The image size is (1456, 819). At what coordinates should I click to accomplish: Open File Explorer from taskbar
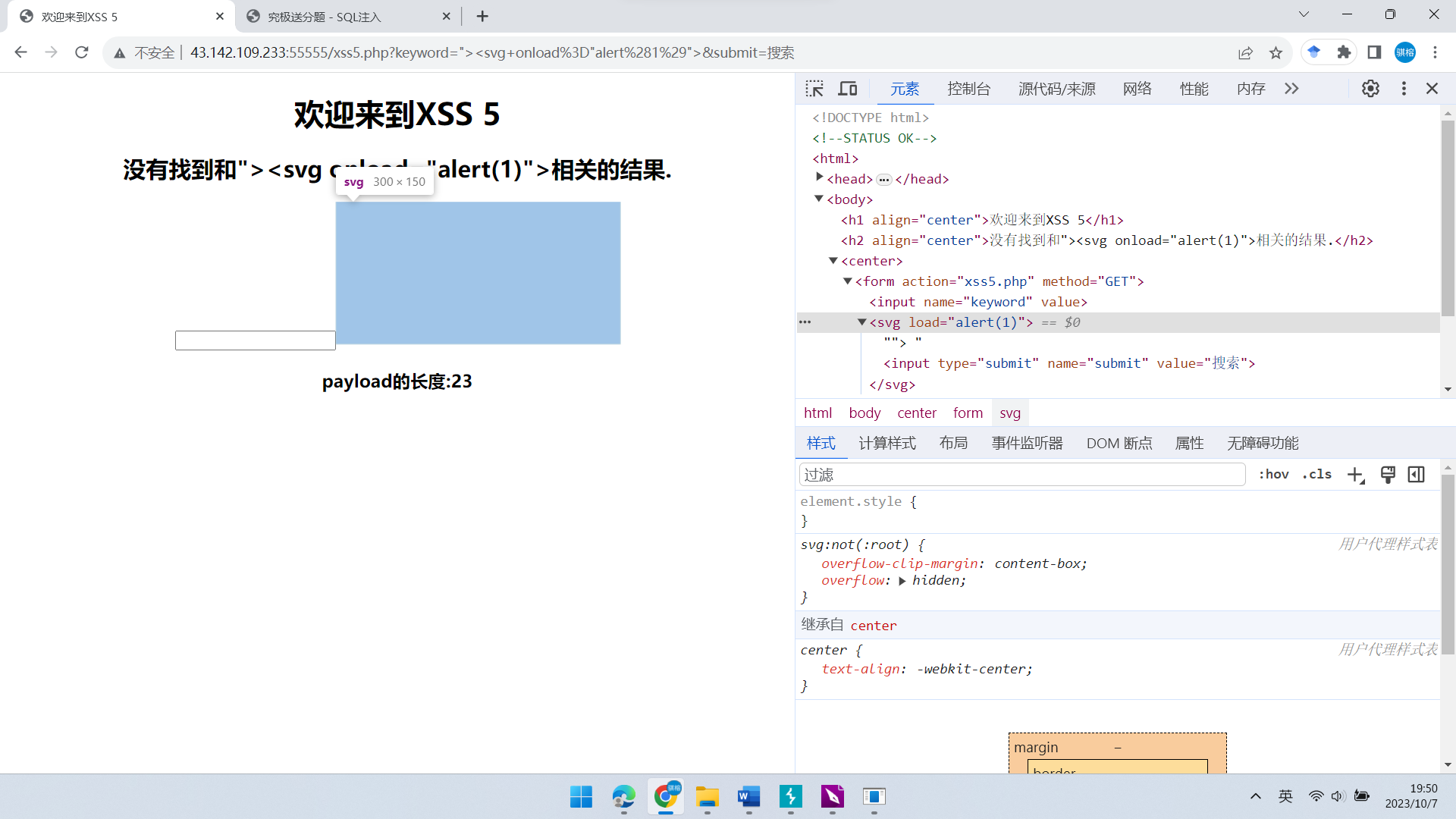tap(707, 797)
